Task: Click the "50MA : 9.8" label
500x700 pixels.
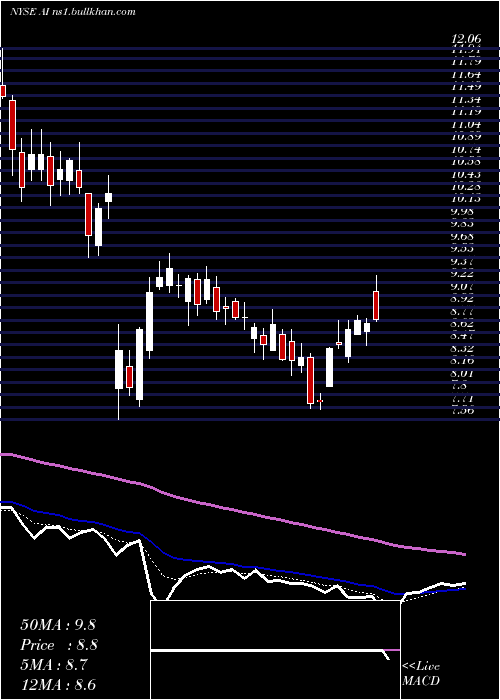Action: [58, 625]
